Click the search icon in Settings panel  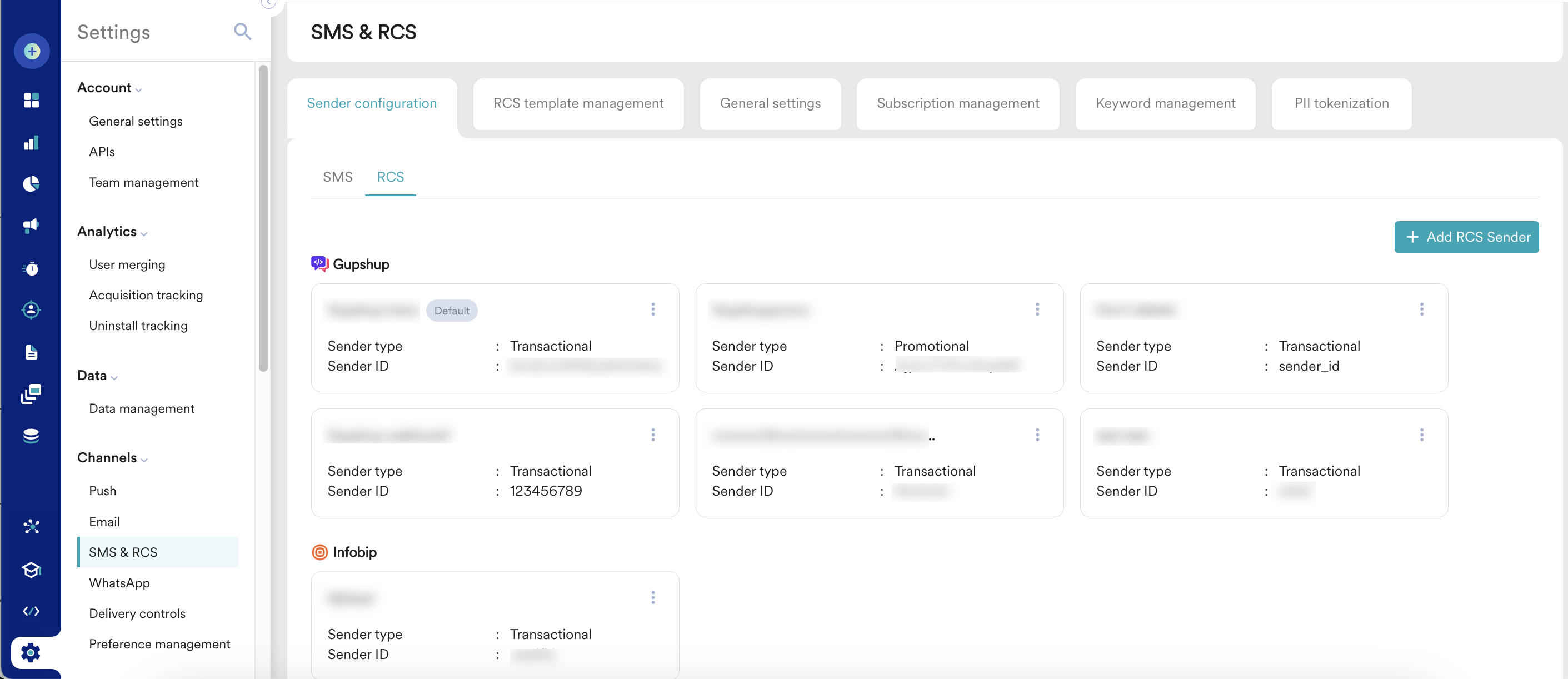pyautogui.click(x=242, y=32)
